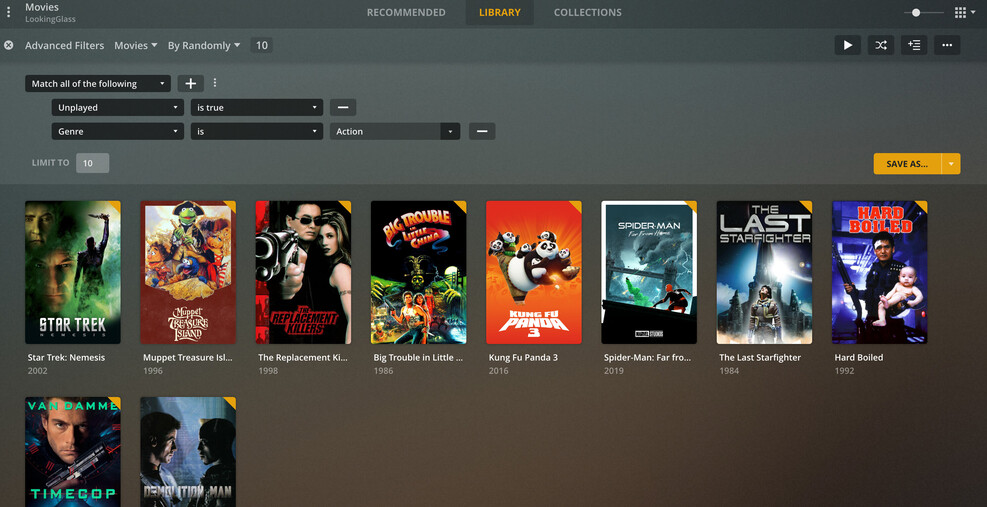Click the LookingGlass server name
The image size is (987, 507).
pos(50,20)
